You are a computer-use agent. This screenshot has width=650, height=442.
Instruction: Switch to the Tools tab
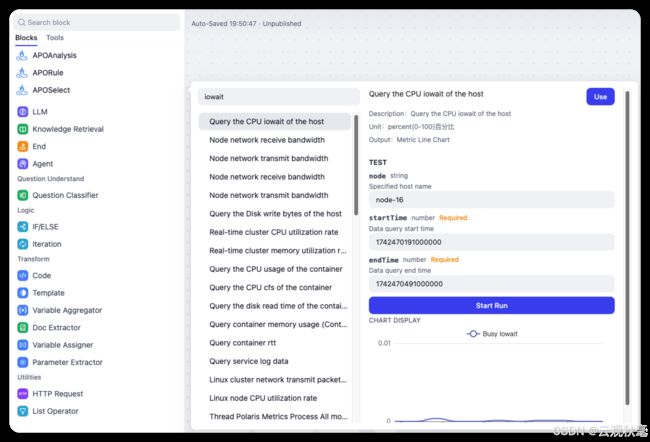point(55,38)
